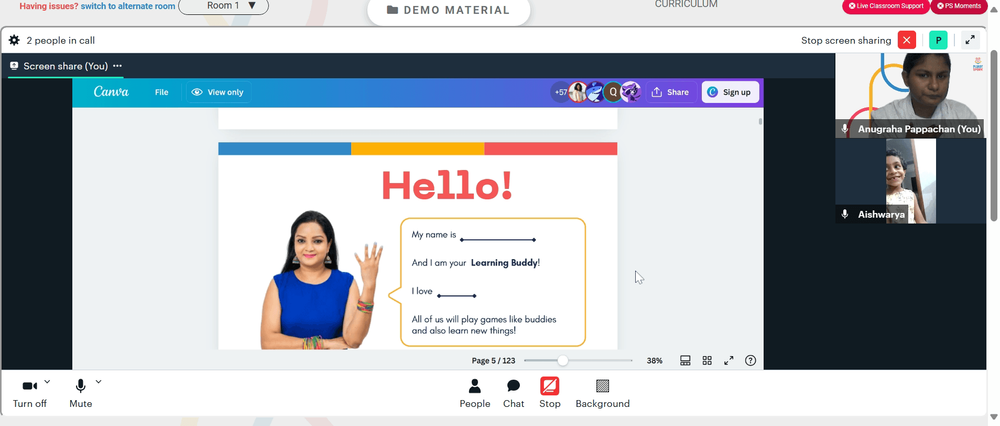Click the purple character collaborator avatar
The height and width of the screenshot is (426, 1000).
631,92
